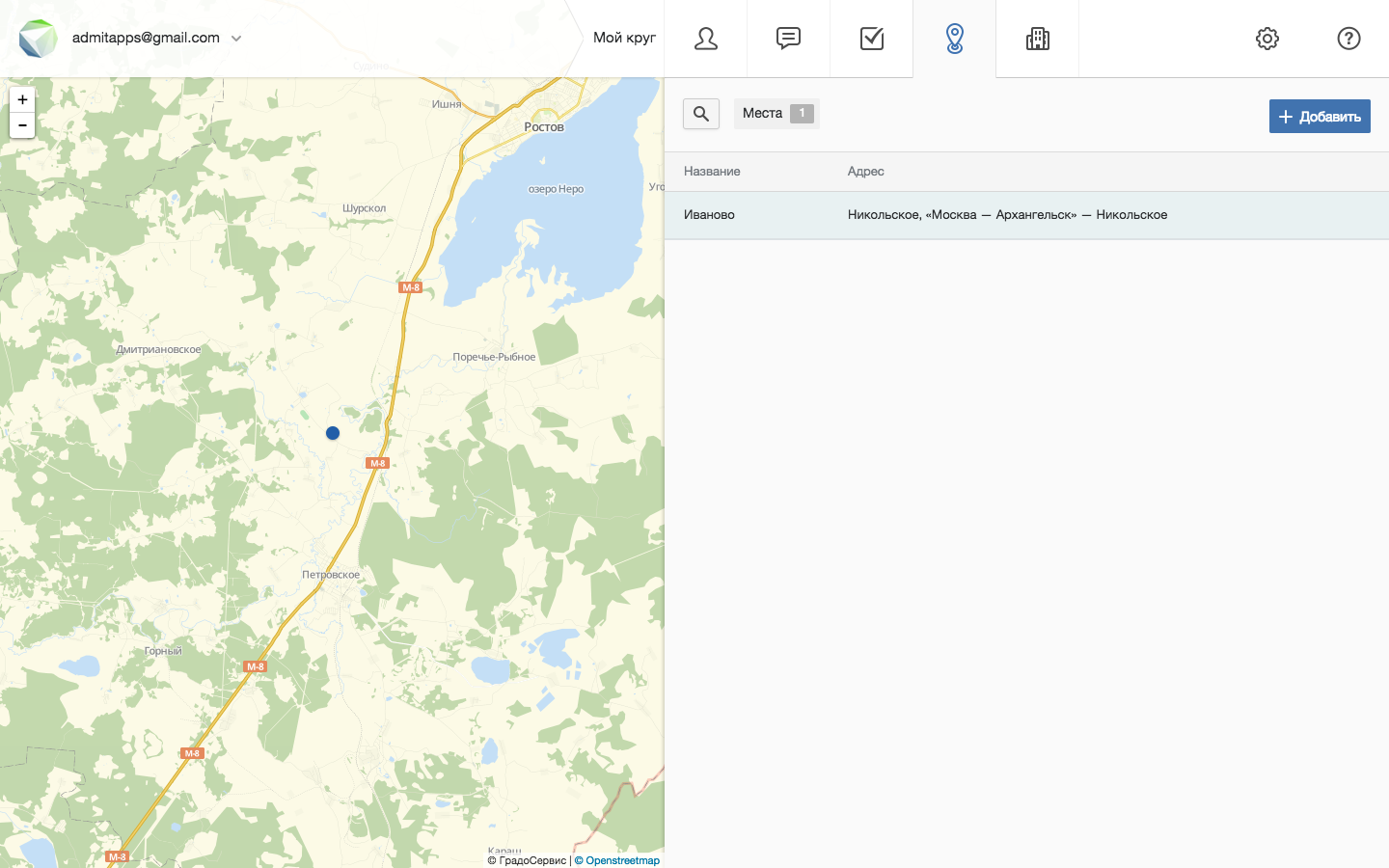Open settings gear icon
The height and width of the screenshot is (868, 1389).
coord(1267,39)
